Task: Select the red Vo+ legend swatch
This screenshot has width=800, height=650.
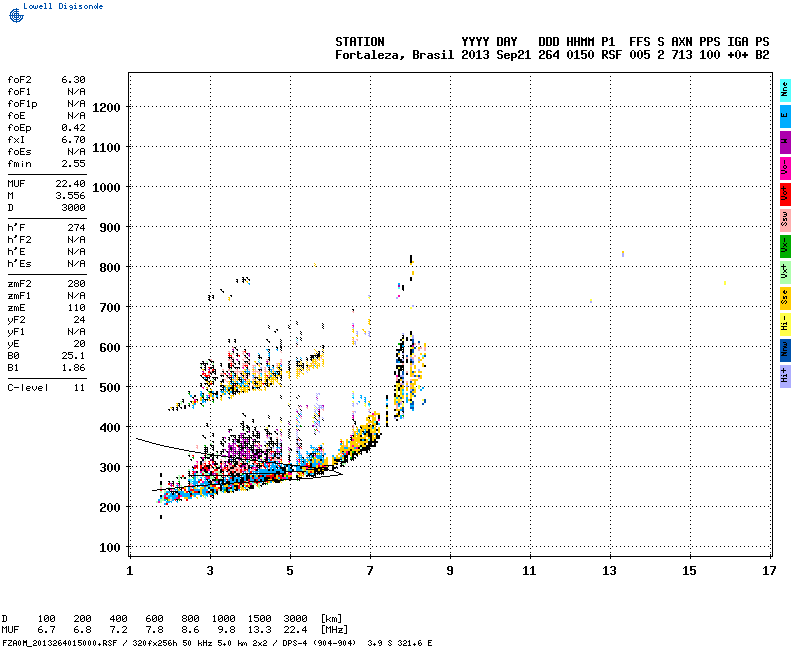Action: click(x=785, y=194)
